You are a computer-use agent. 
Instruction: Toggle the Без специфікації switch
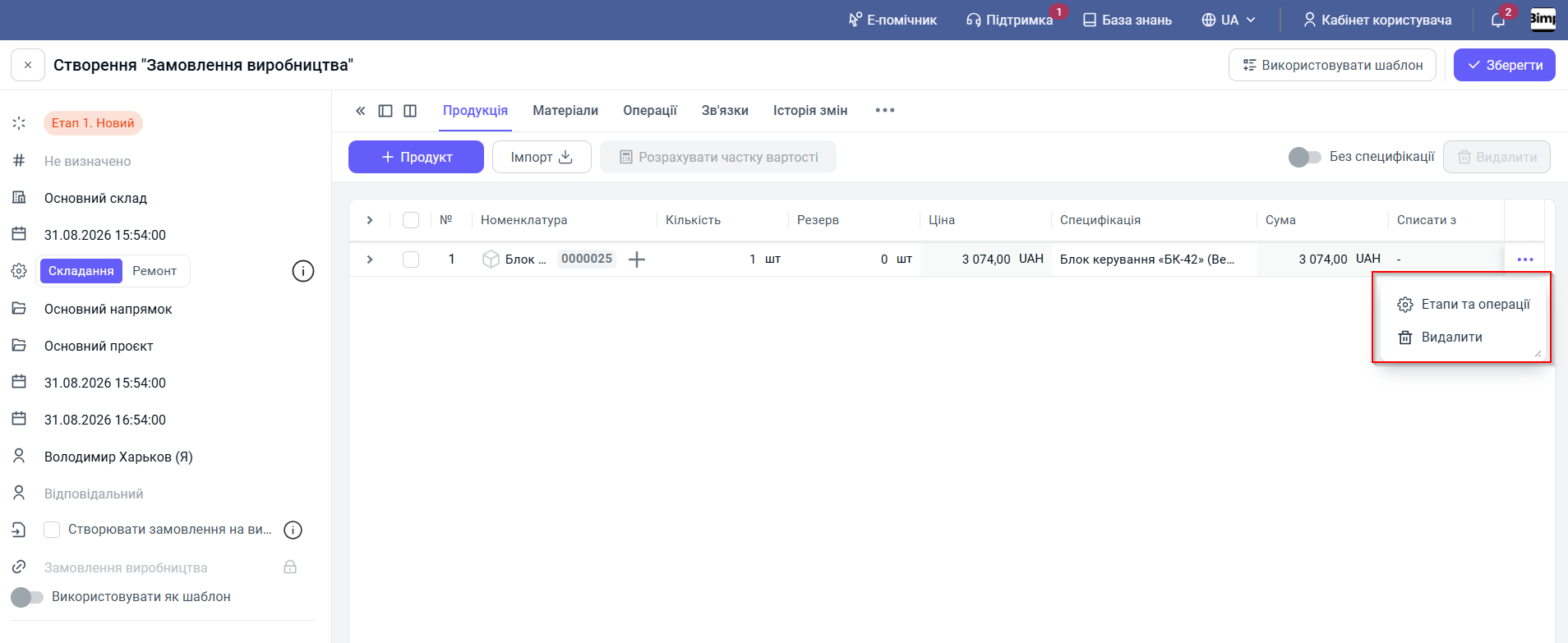click(x=1304, y=157)
